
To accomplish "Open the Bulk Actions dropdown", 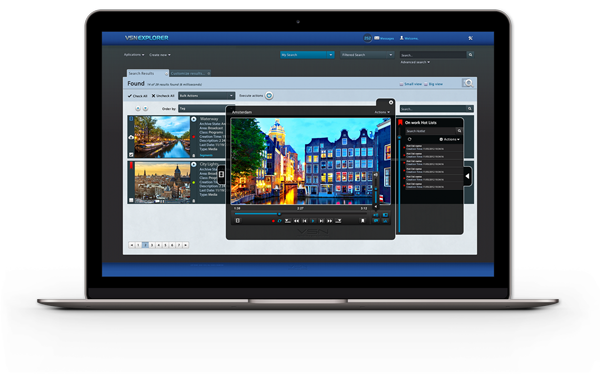I will coord(207,96).
